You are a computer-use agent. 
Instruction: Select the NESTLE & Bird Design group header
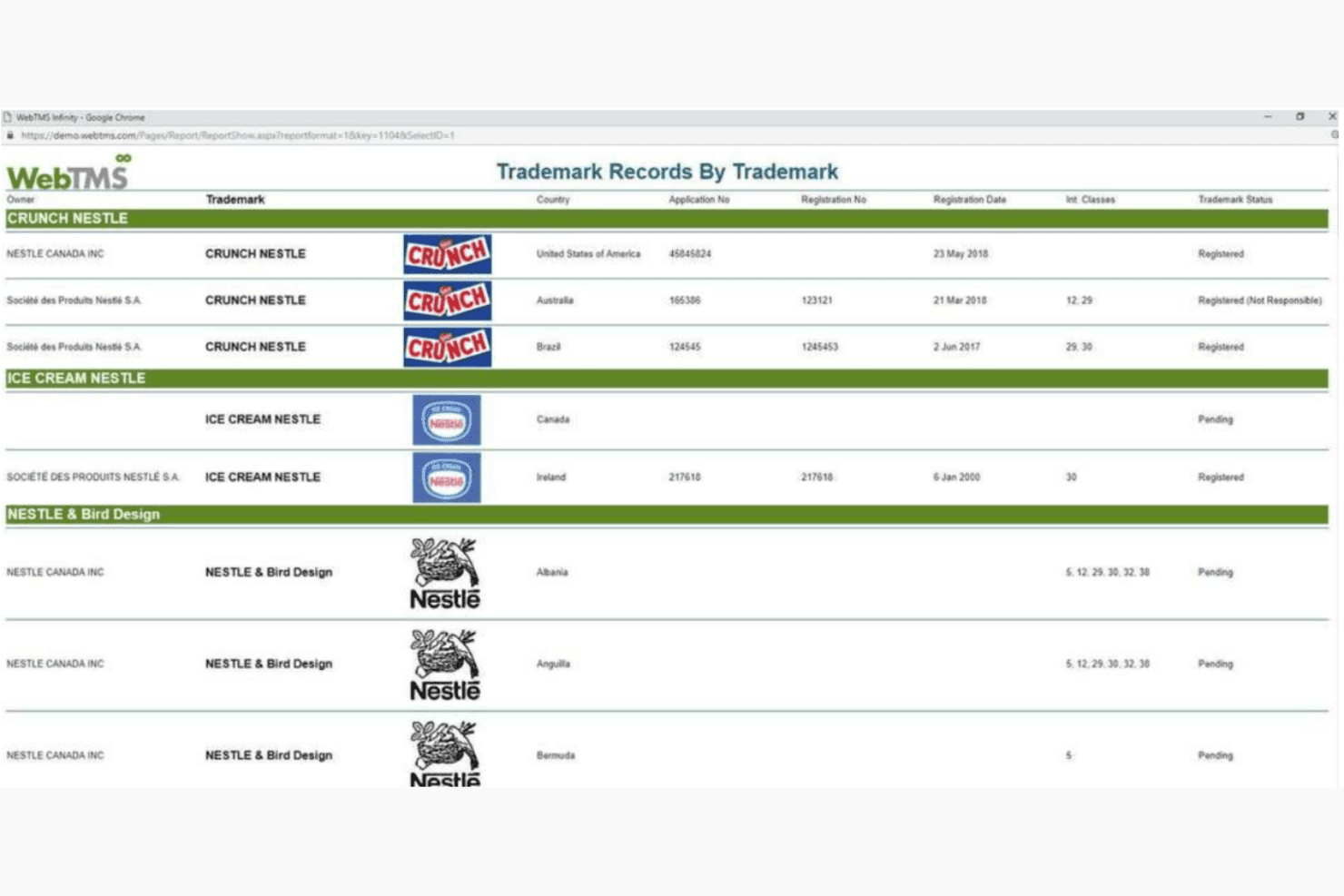tap(667, 515)
